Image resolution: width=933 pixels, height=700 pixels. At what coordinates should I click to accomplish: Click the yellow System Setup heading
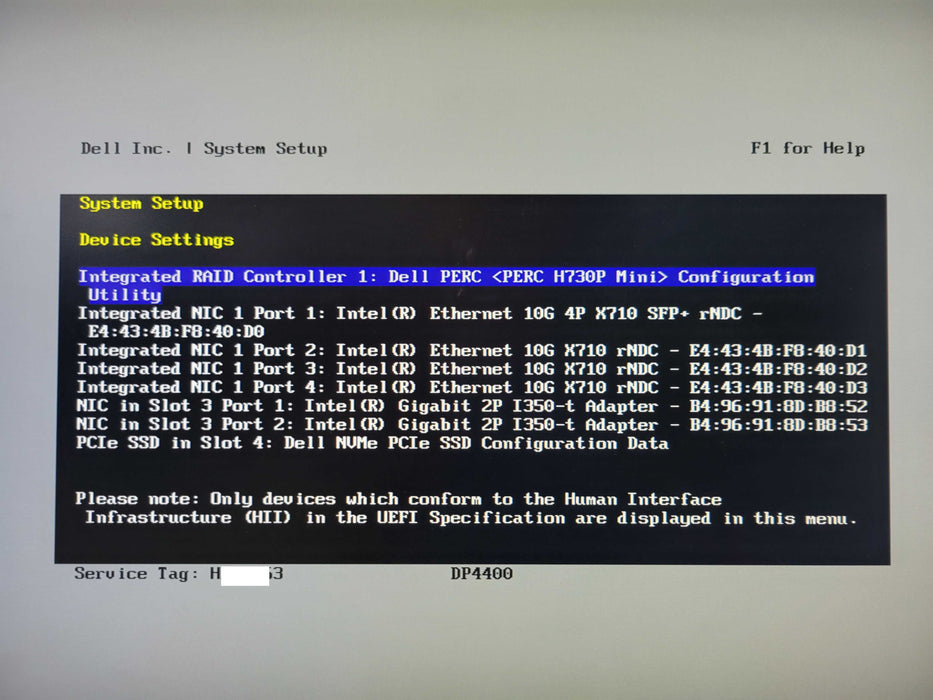pyautogui.click(x=142, y=204)
